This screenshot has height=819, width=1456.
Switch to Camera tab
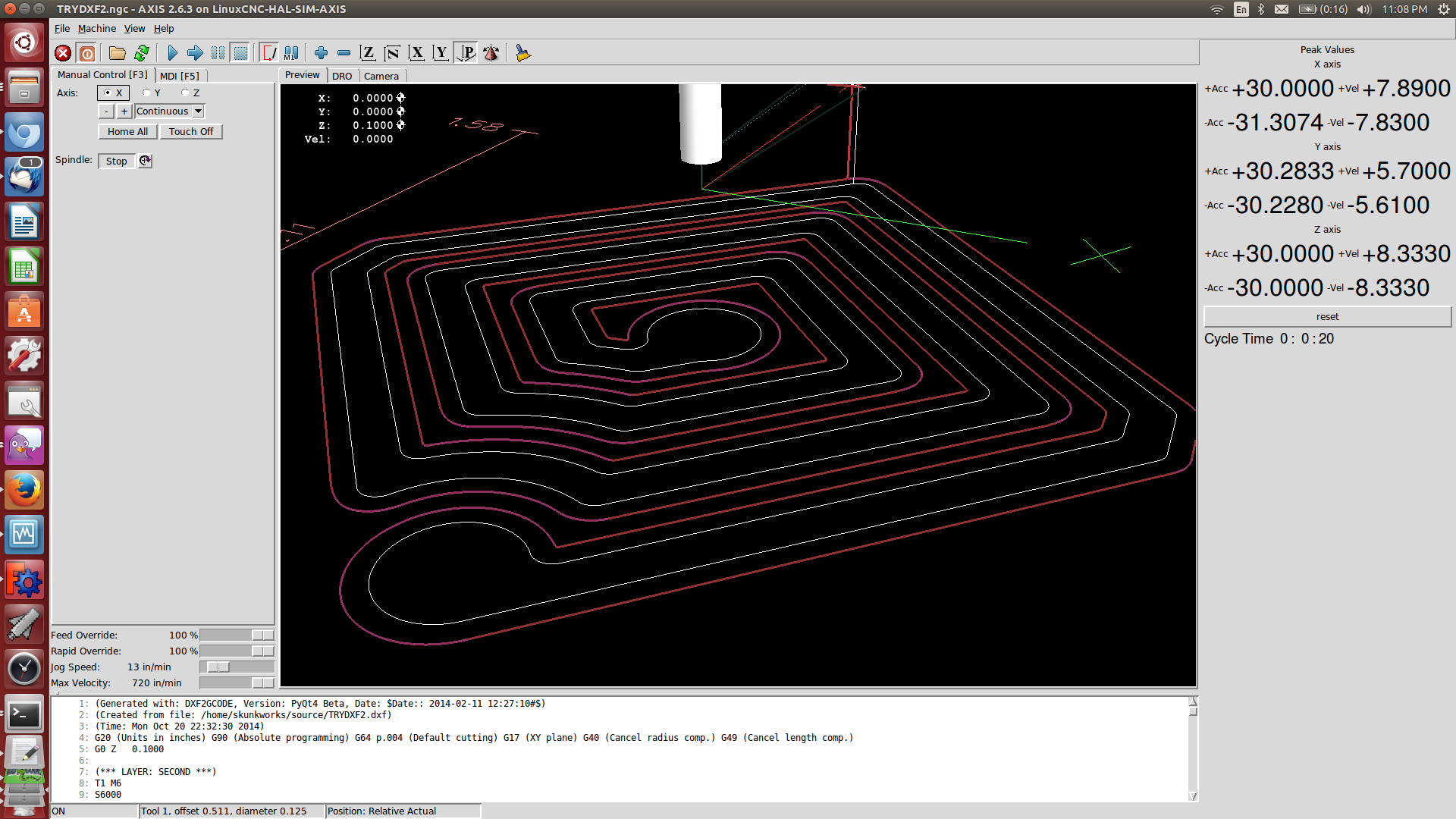click(381, 76)
